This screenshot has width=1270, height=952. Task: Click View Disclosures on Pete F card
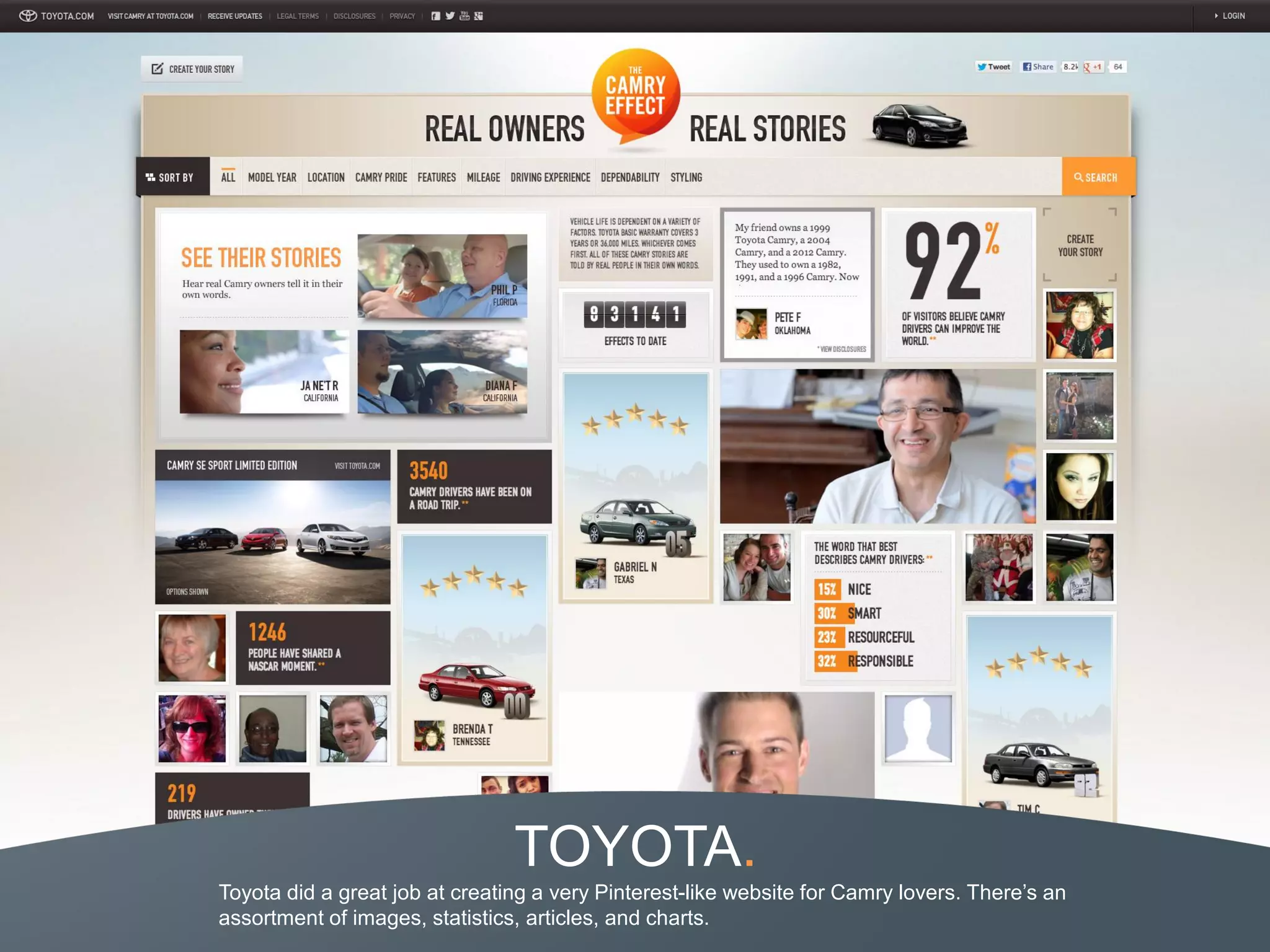tap(841, 349)
